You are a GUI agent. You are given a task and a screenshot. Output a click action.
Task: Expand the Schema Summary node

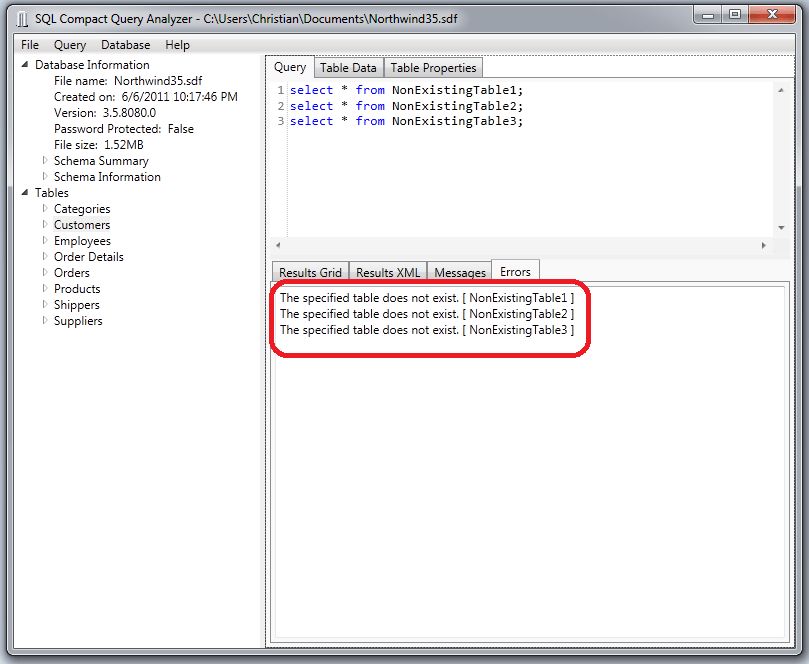[45, 160]
